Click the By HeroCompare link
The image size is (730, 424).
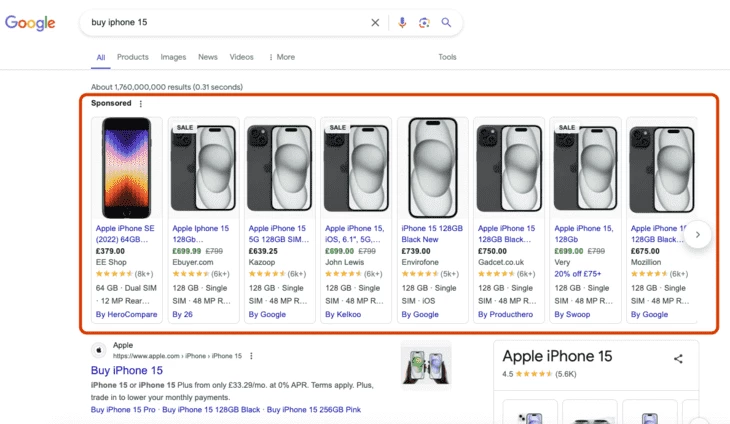(x=126, y=315)
